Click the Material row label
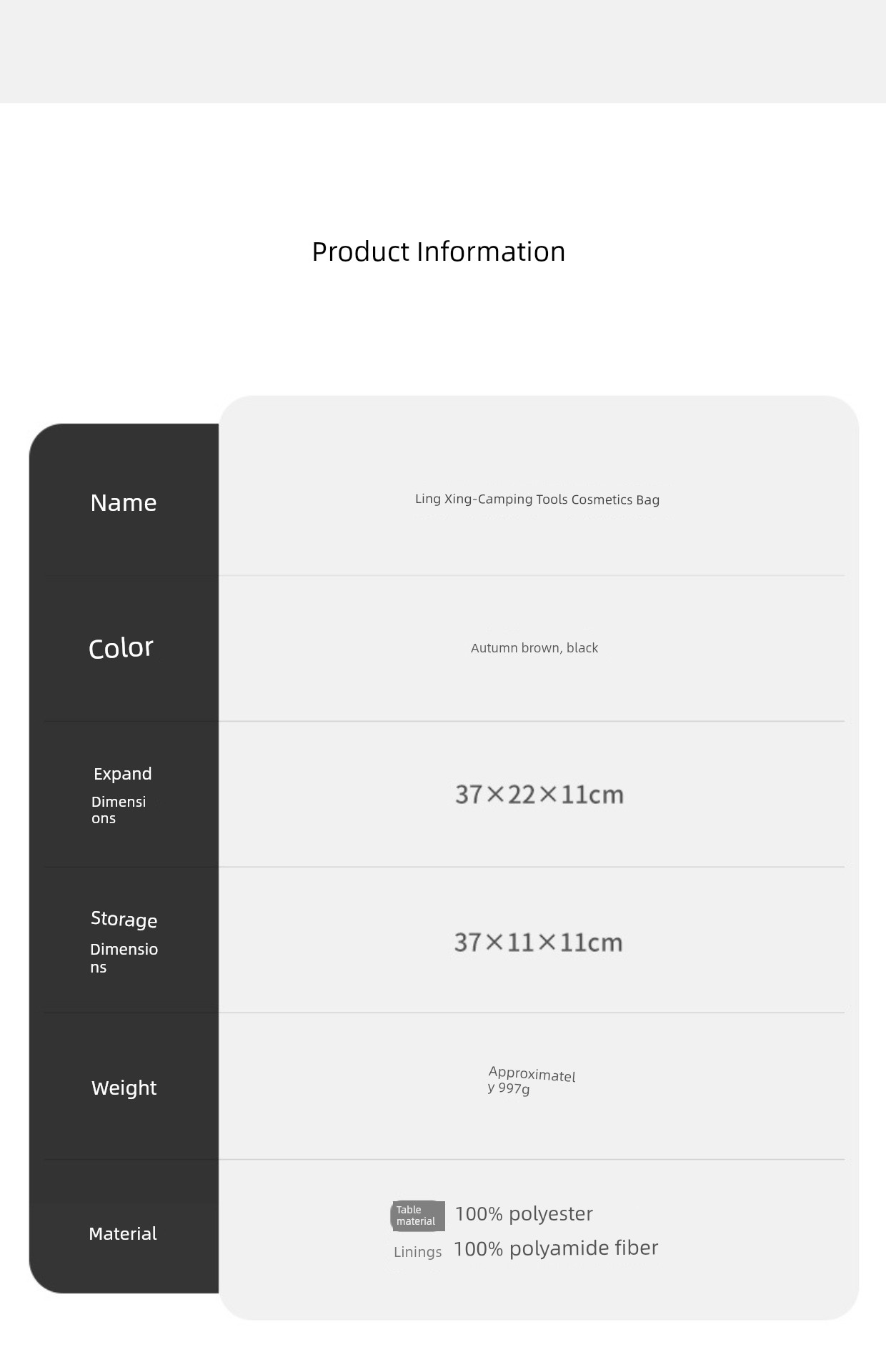 coord(123,1233)
